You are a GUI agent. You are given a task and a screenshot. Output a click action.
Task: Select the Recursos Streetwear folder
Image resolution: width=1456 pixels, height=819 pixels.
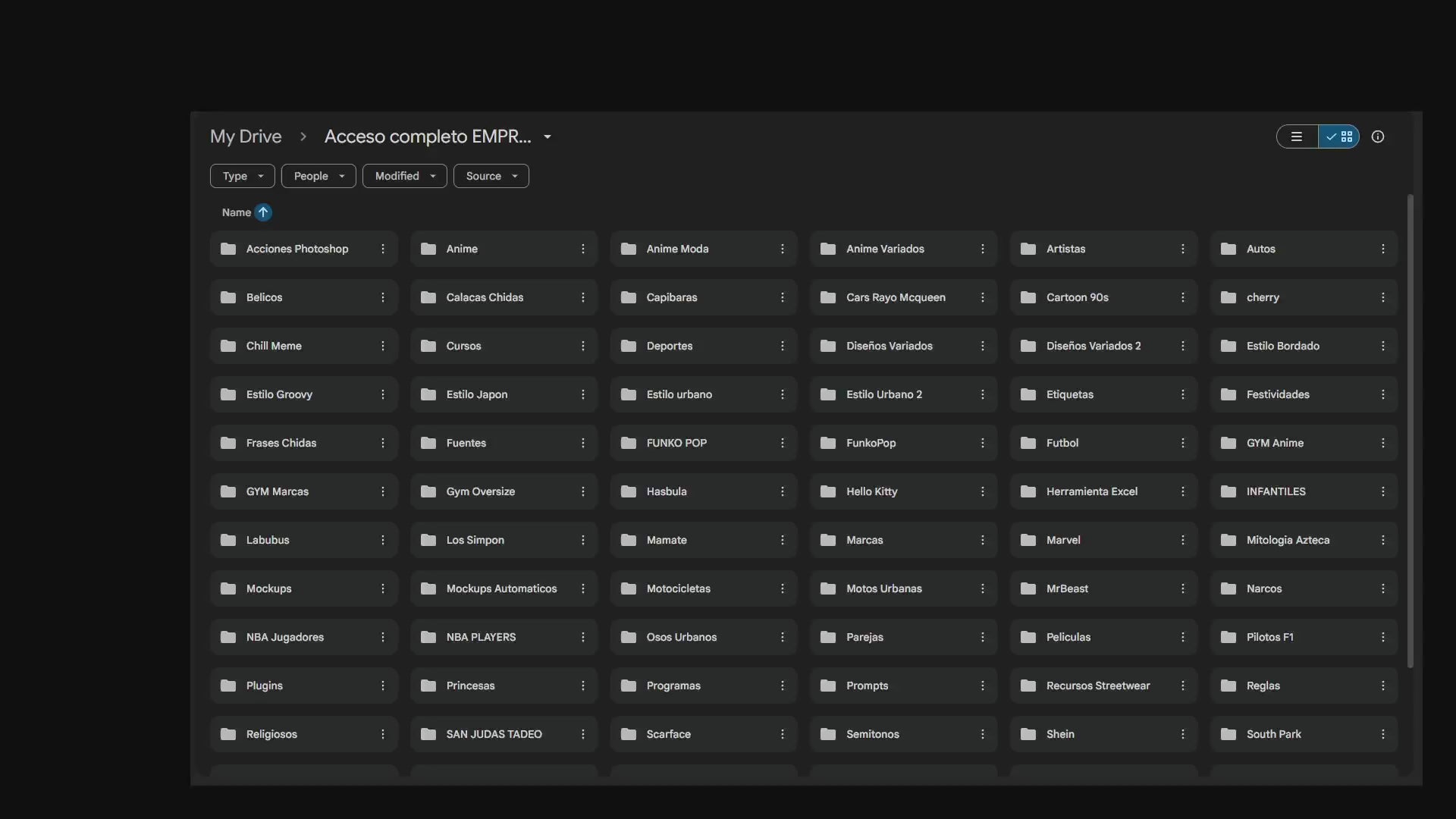click(1103, 686)
